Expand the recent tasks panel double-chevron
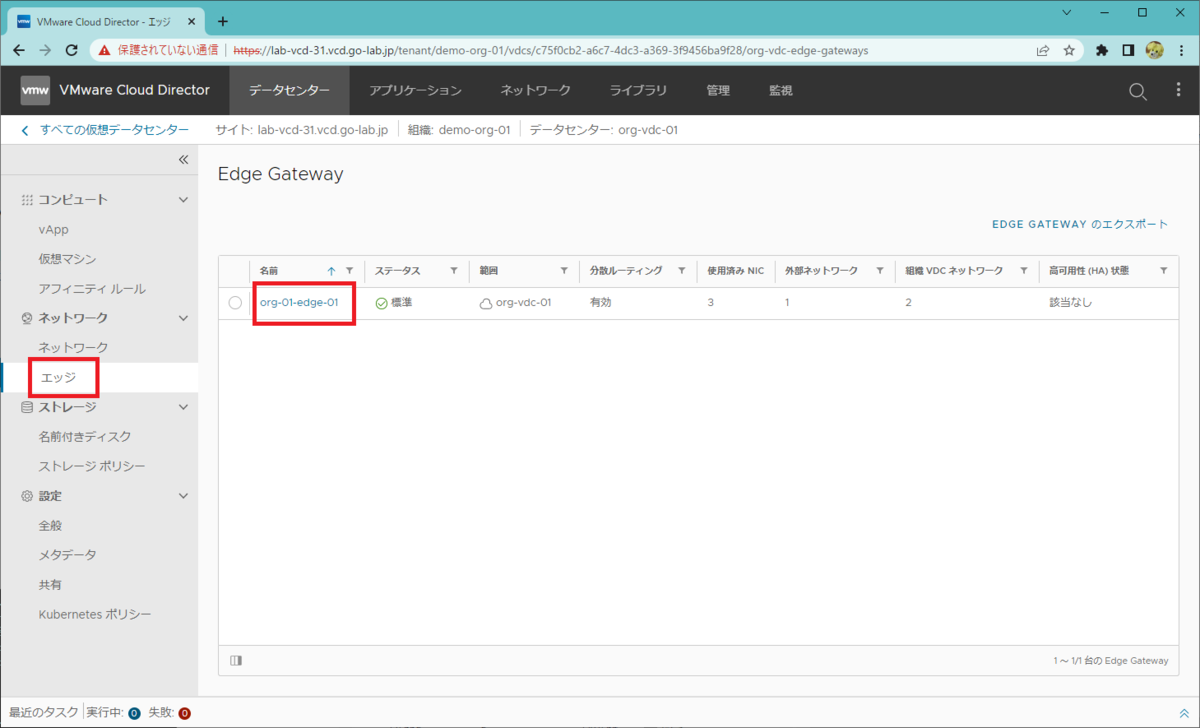 (x=1184, y=713)
